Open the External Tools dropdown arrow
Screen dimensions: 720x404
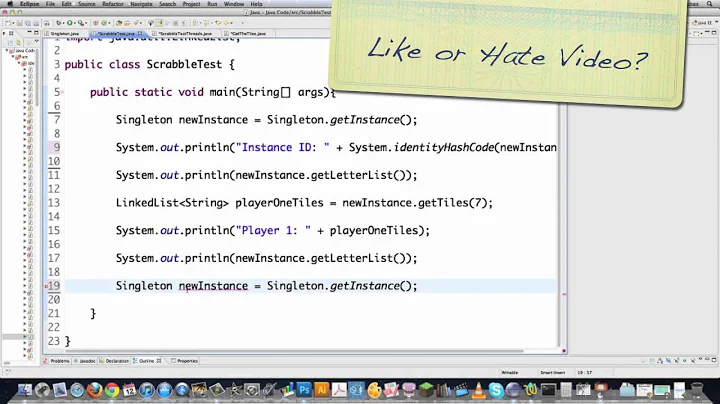86,23
